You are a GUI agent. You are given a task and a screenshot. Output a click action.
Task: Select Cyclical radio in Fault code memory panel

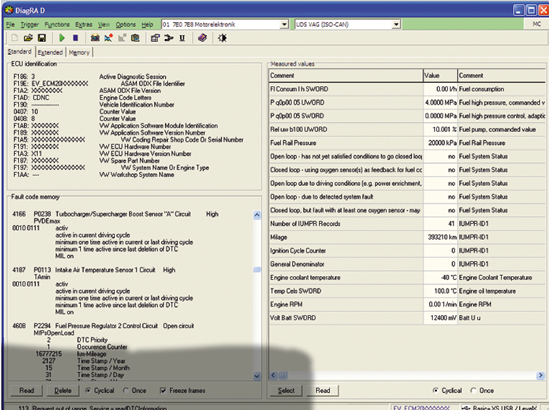tap(100, 390)
